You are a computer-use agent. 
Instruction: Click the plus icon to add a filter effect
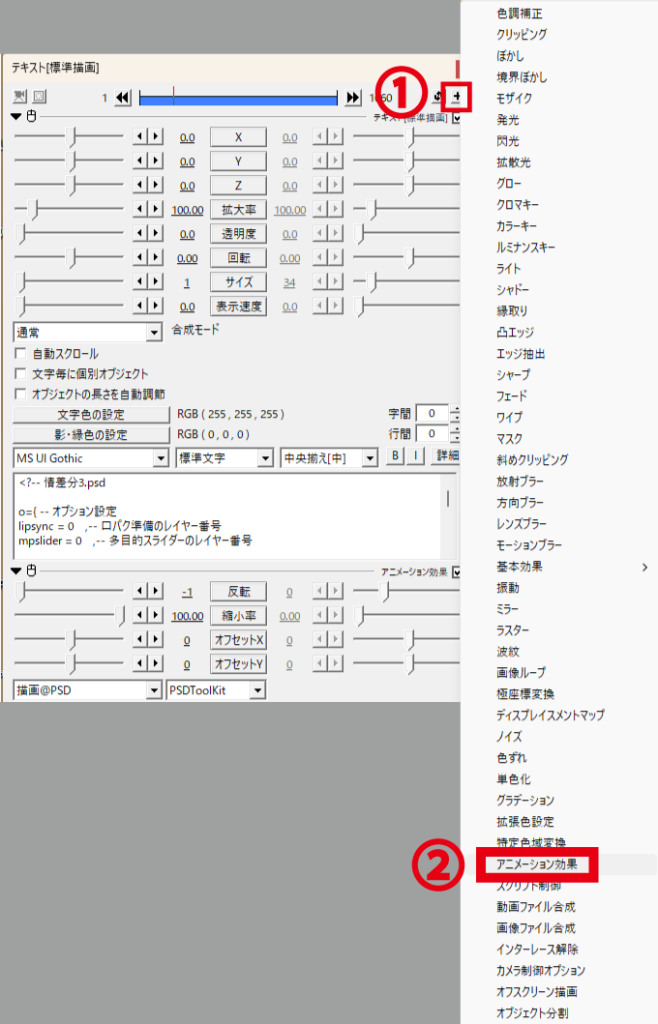pyautogui.click(x=457, y=97)
